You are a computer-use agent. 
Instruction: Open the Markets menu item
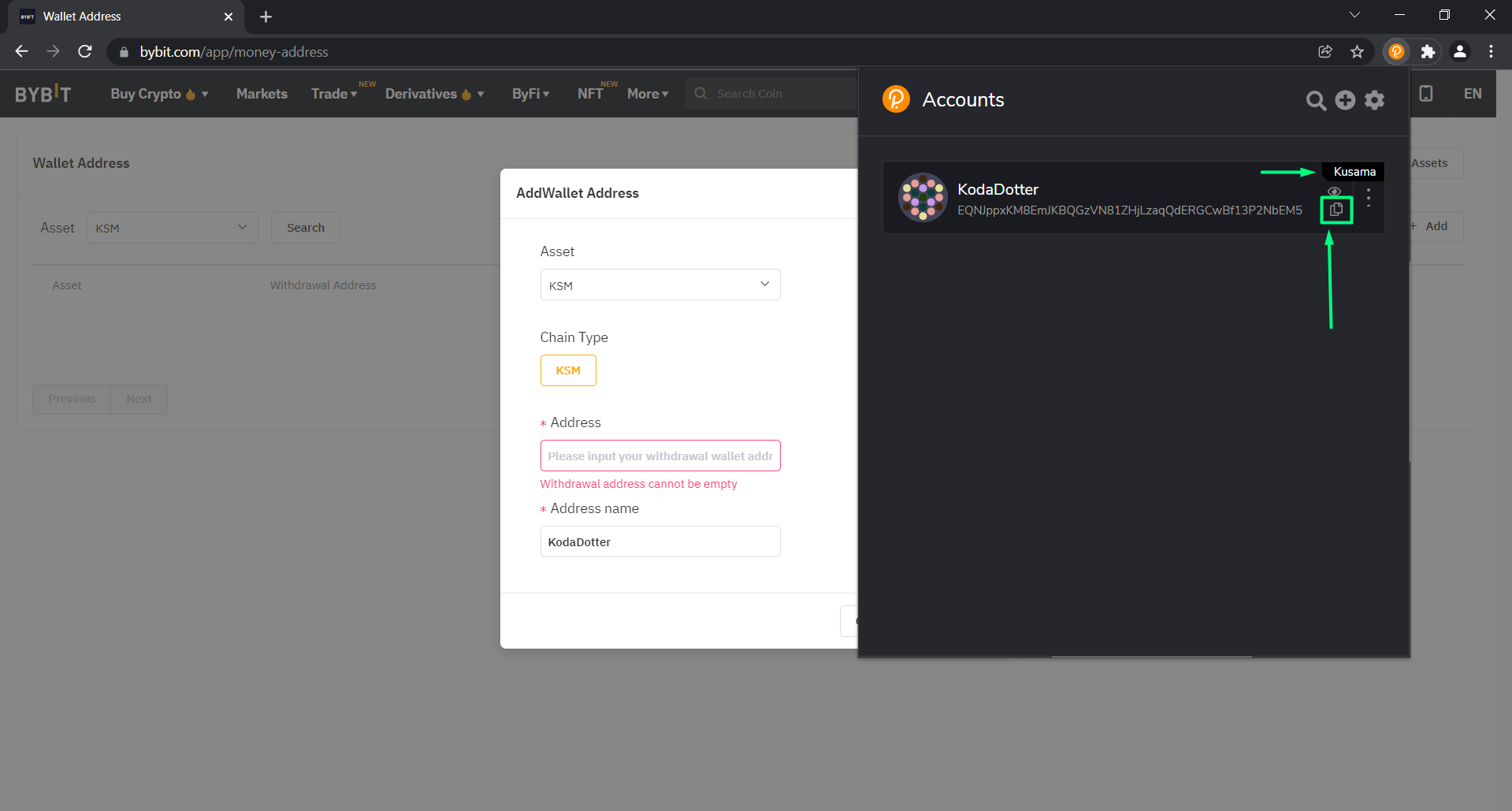[262, 94]
